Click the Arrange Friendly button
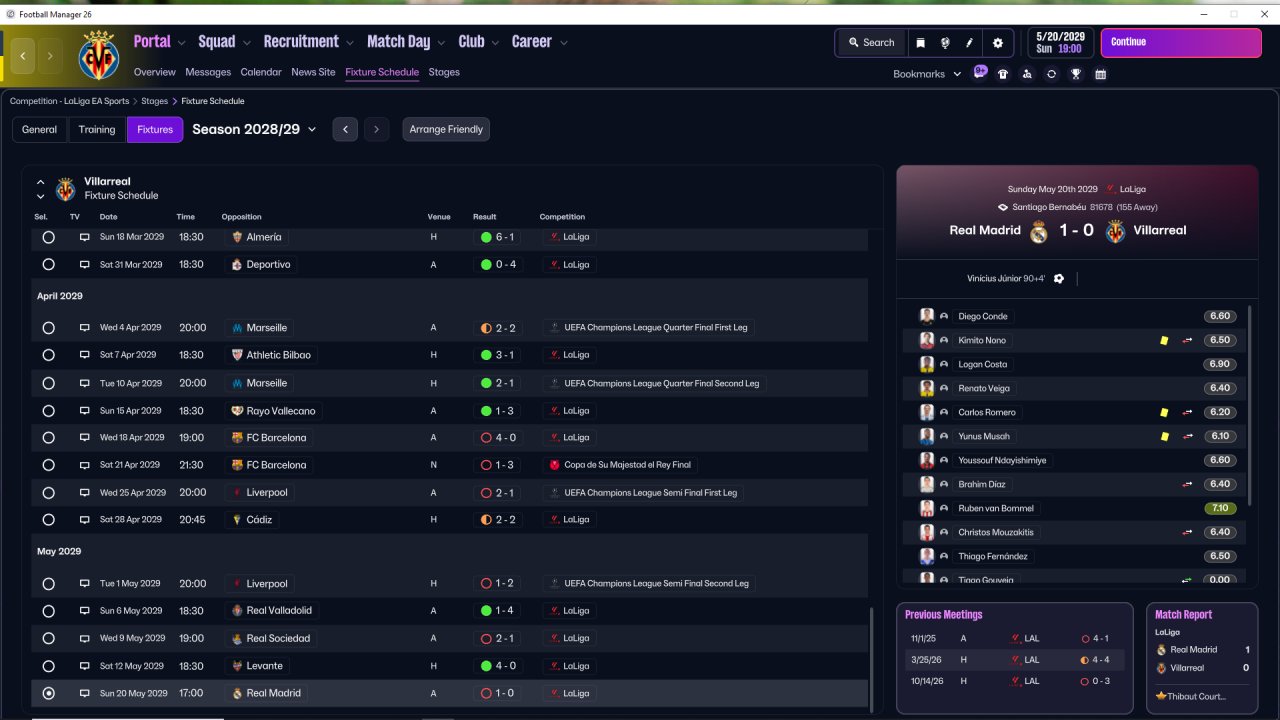This screenshot has width=1280, height=720. (x=446, y=129)
